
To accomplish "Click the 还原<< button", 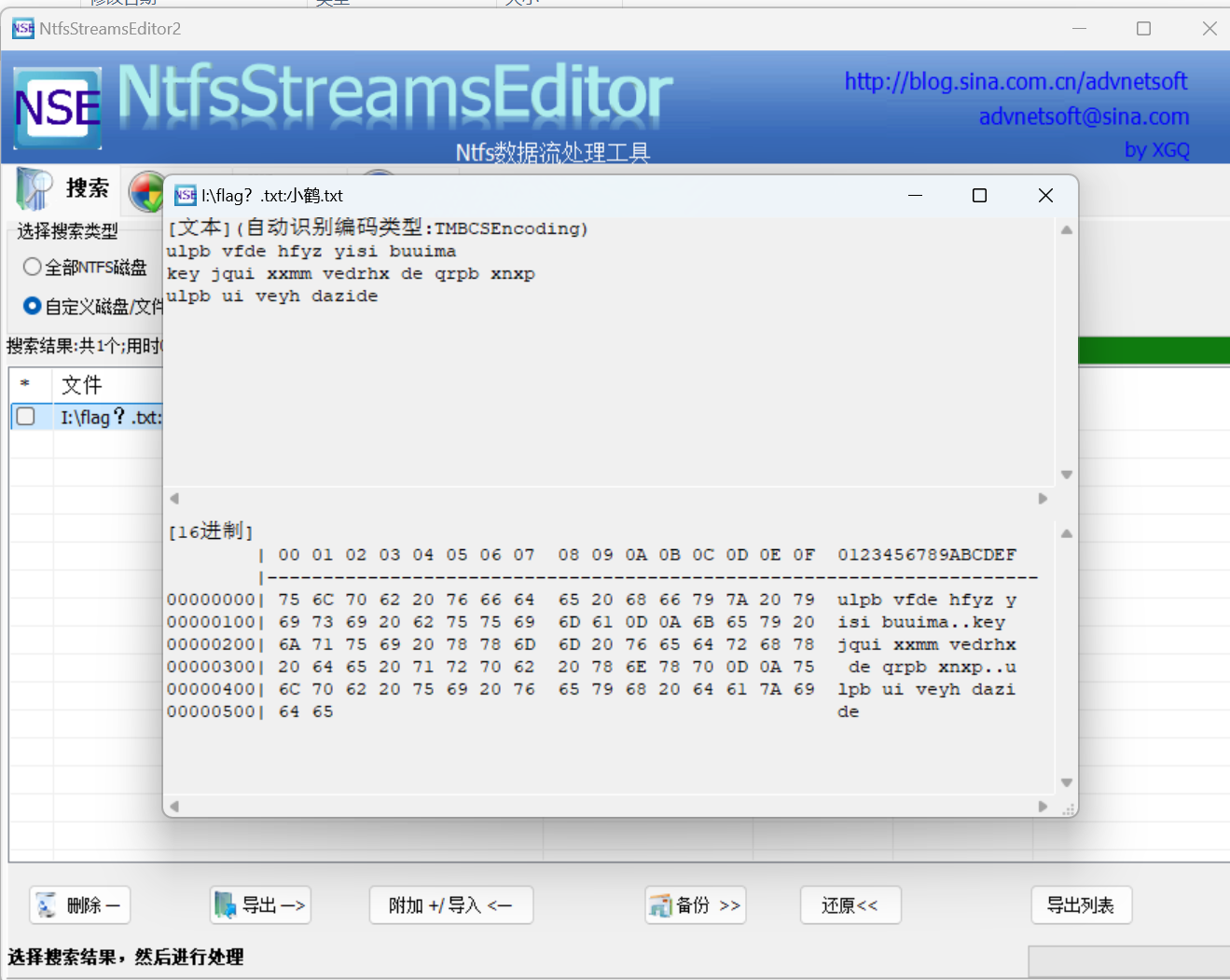I will coord(850,904).
